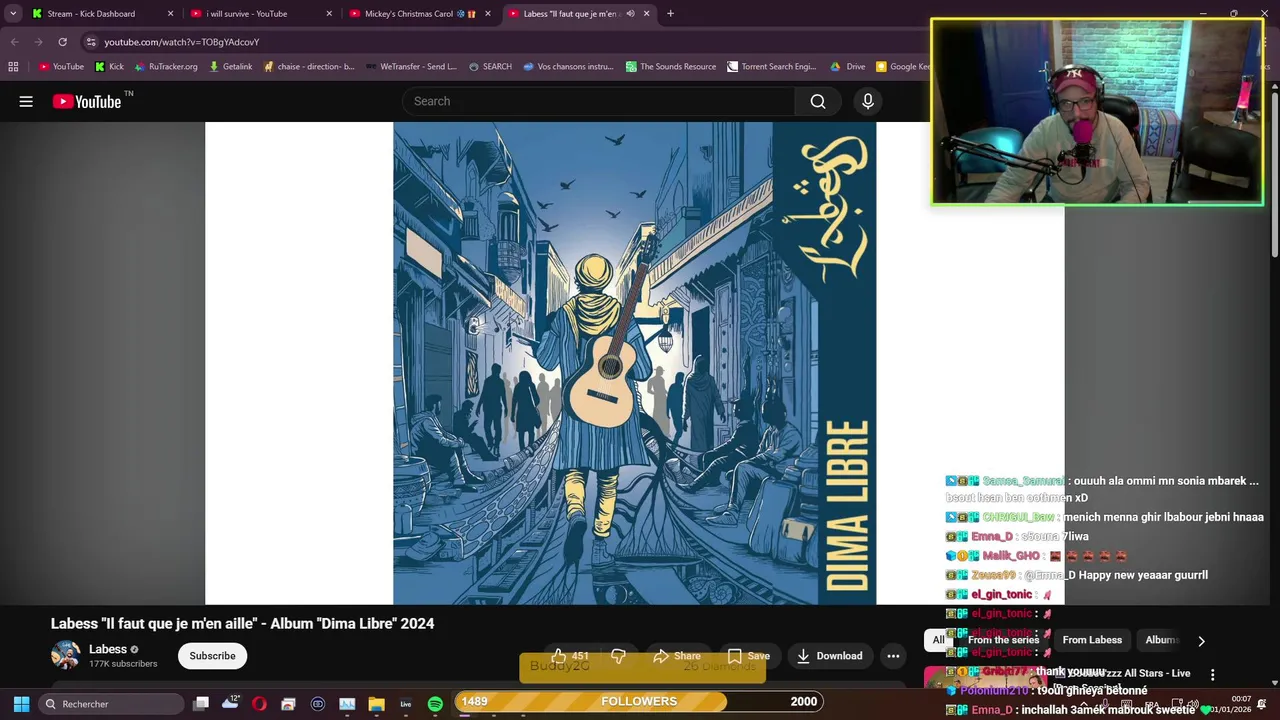Click the video title text

coord(242,623)
